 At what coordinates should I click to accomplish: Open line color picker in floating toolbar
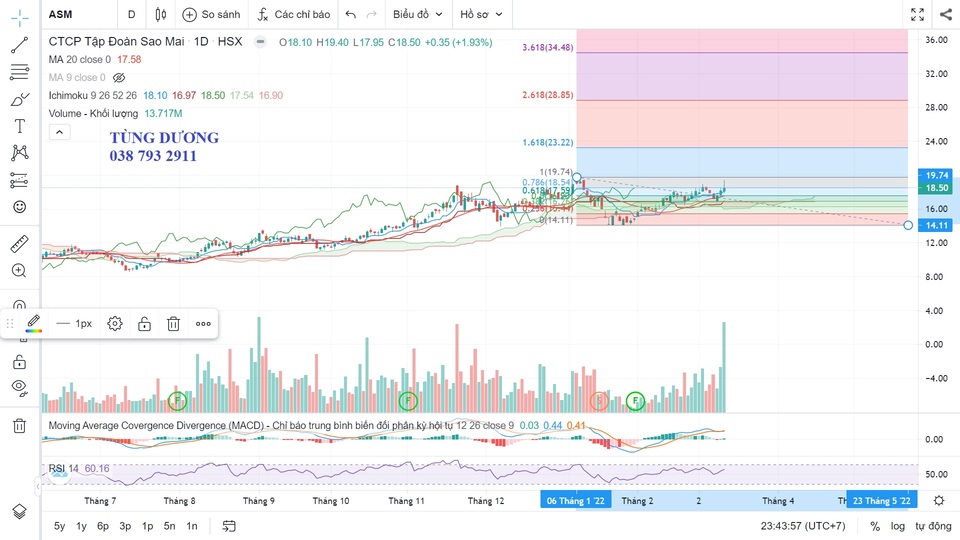(x=33, y=323)
